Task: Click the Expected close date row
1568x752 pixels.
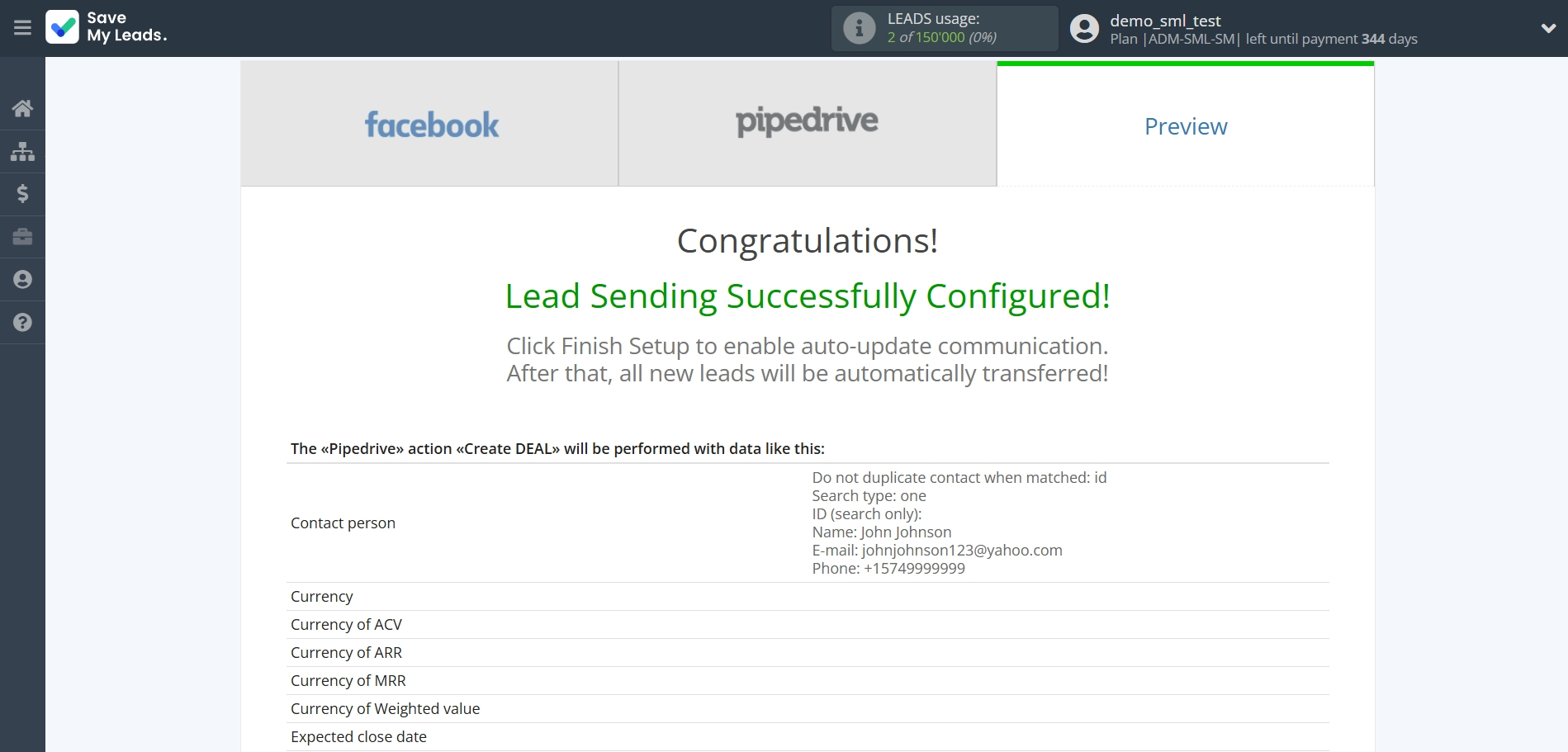Action: [x=358, y=737]
